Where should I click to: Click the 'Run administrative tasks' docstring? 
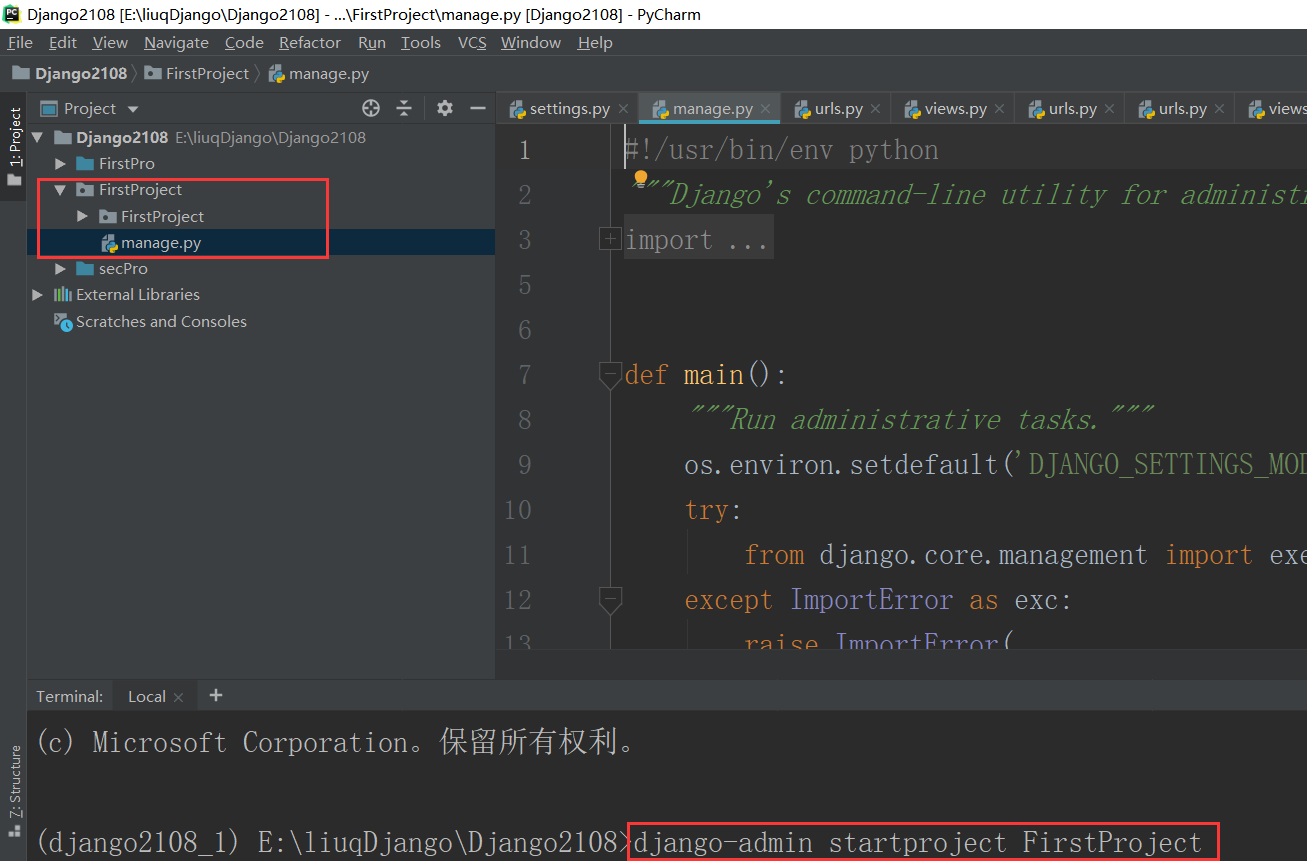pos(922,420)
